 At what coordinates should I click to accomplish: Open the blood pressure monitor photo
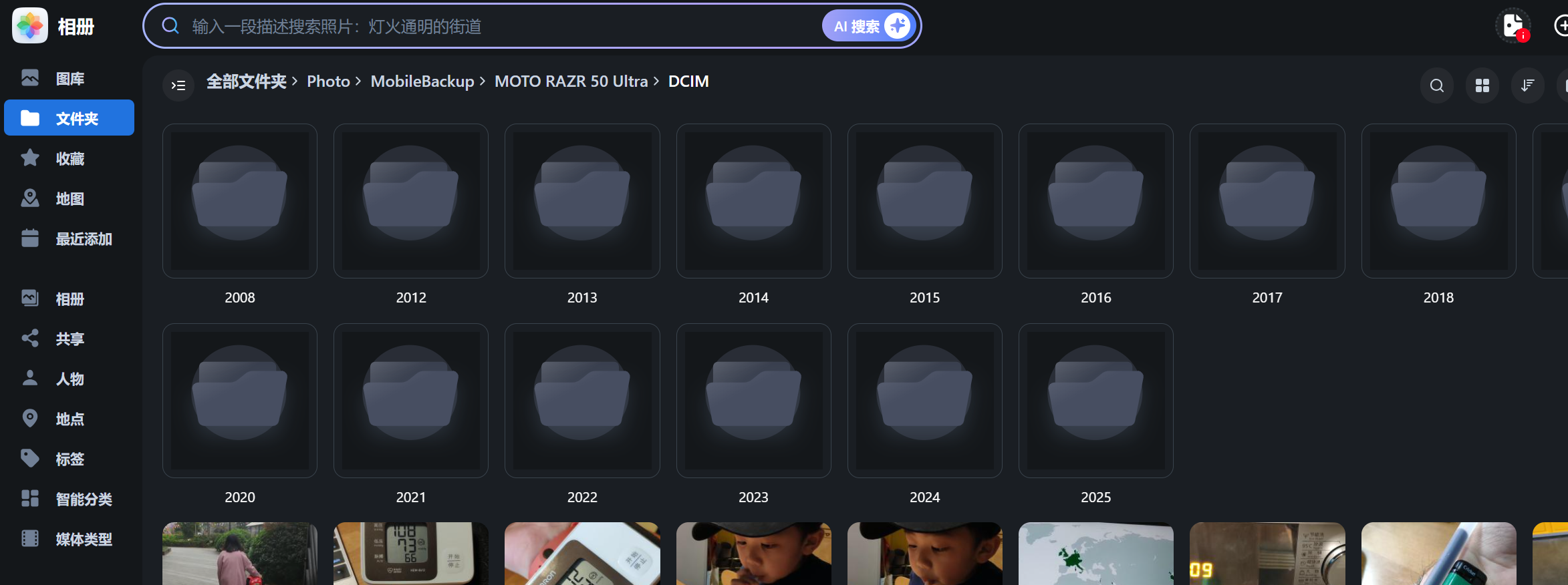[x=410, y=553]
